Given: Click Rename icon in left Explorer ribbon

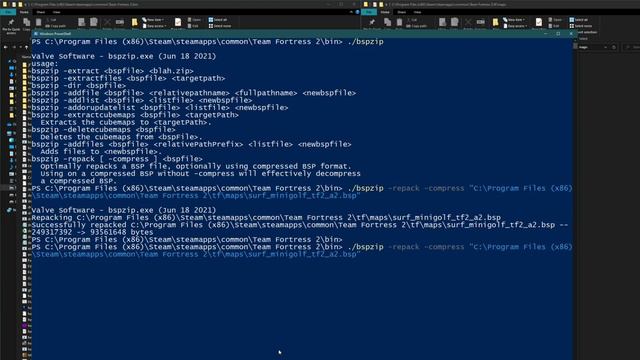Looking at the screenshot, I should tap(120, 22).
